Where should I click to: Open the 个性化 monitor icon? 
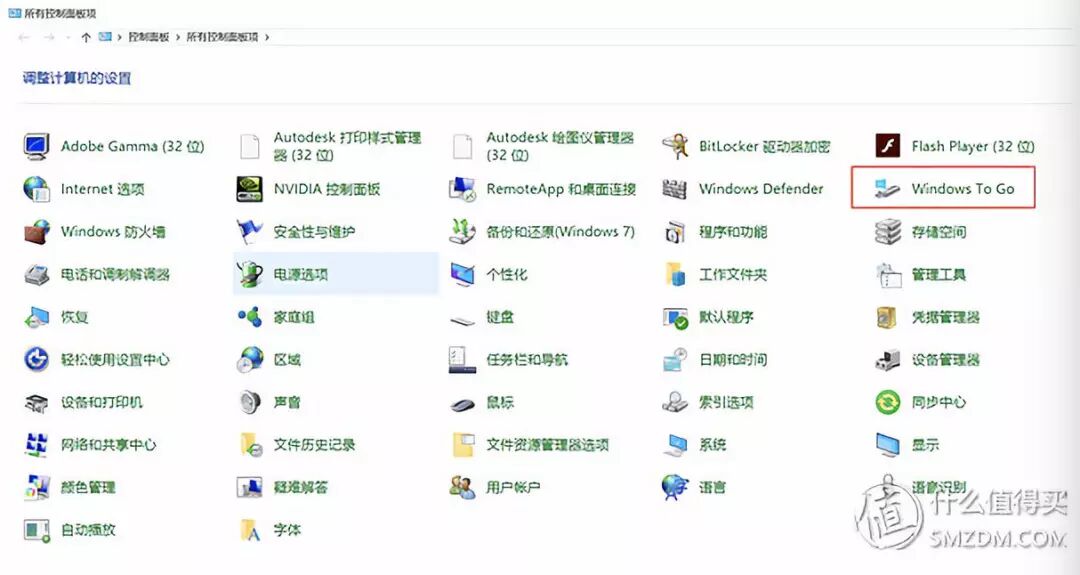tap(462, 274)
